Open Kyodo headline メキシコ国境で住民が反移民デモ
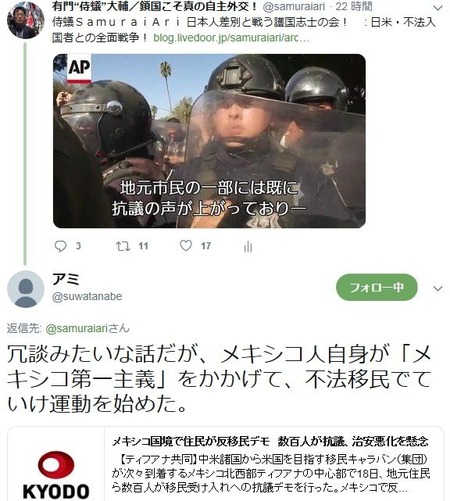450x501 pixels. tap(190, 441)
